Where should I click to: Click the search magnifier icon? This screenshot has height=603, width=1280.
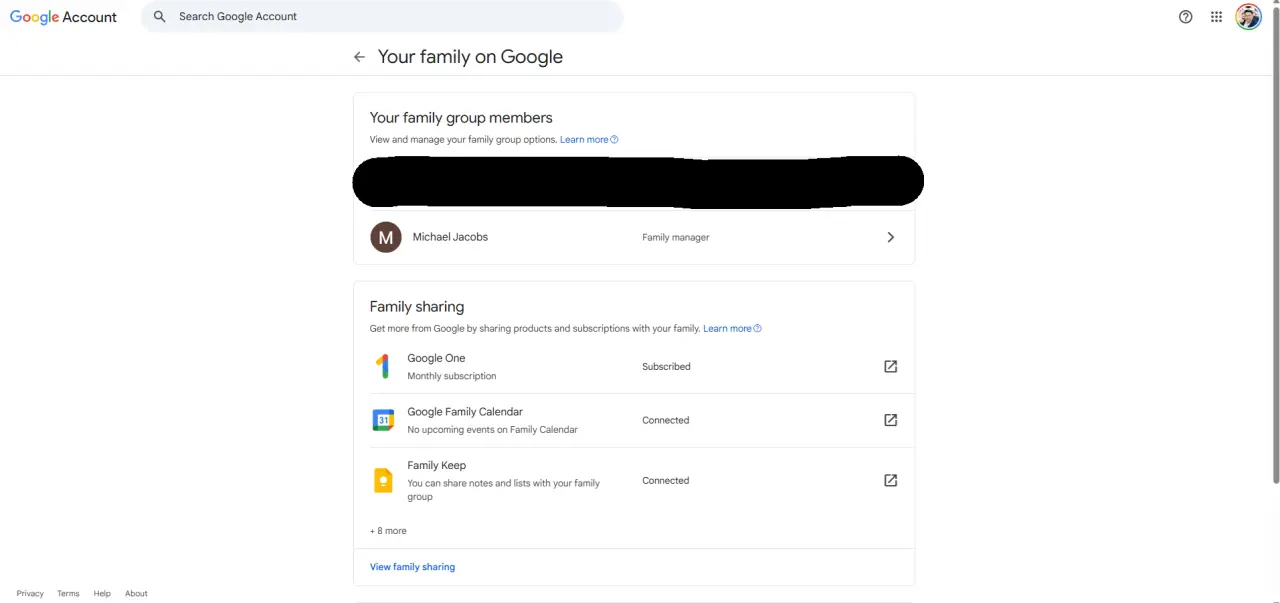pos(160,17)
